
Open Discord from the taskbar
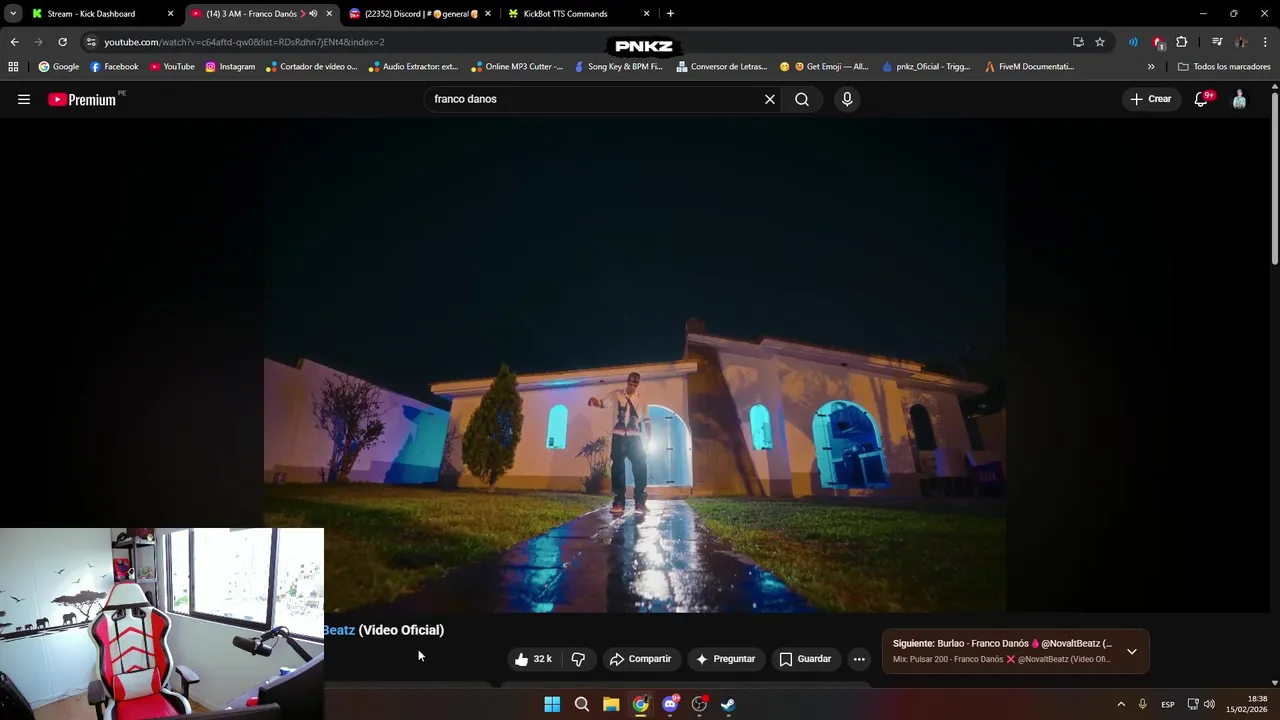pyautogui.click(x=670, y=704)
